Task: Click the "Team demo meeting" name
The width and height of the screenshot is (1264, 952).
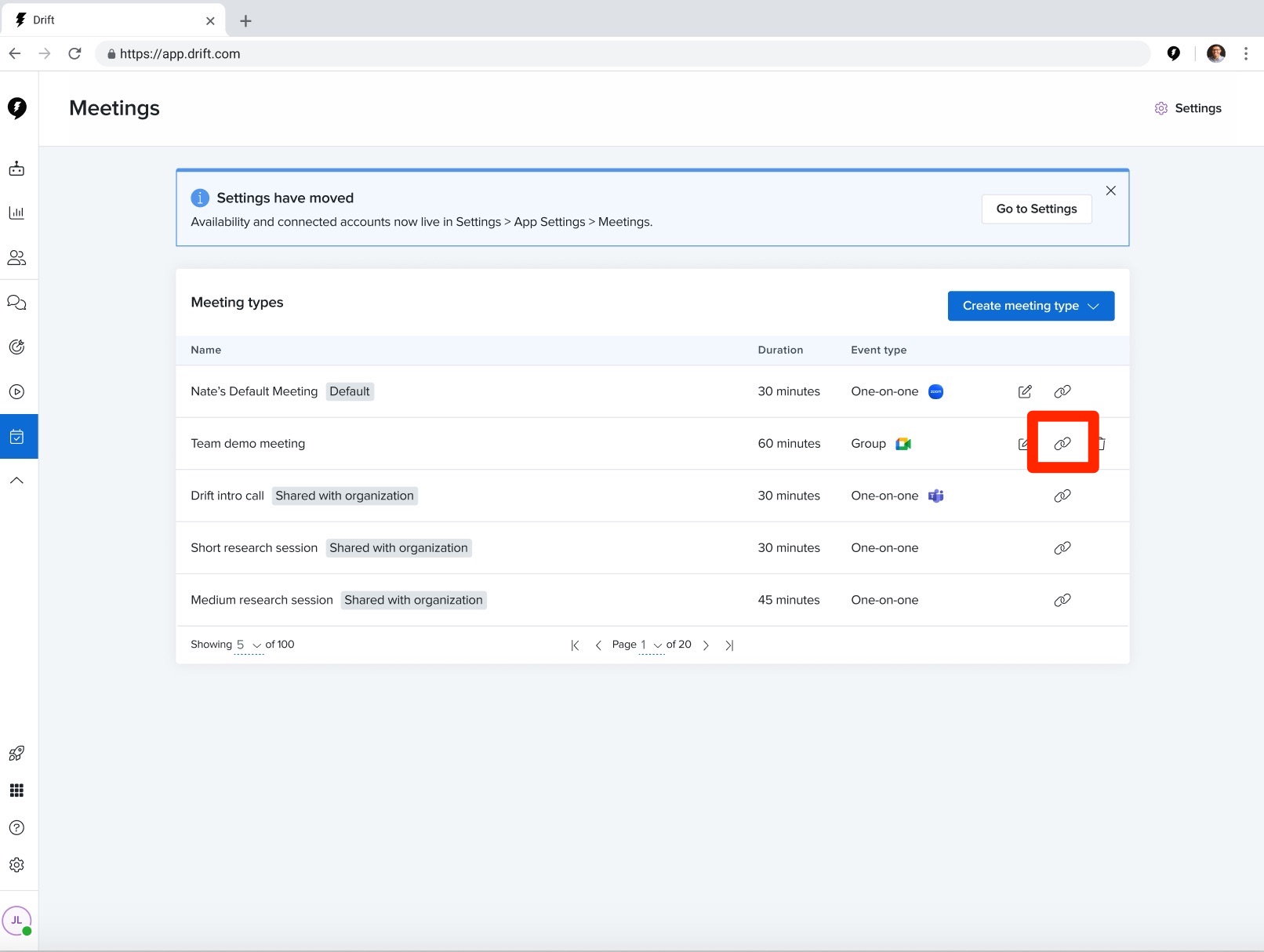Action: coord(248,444)
